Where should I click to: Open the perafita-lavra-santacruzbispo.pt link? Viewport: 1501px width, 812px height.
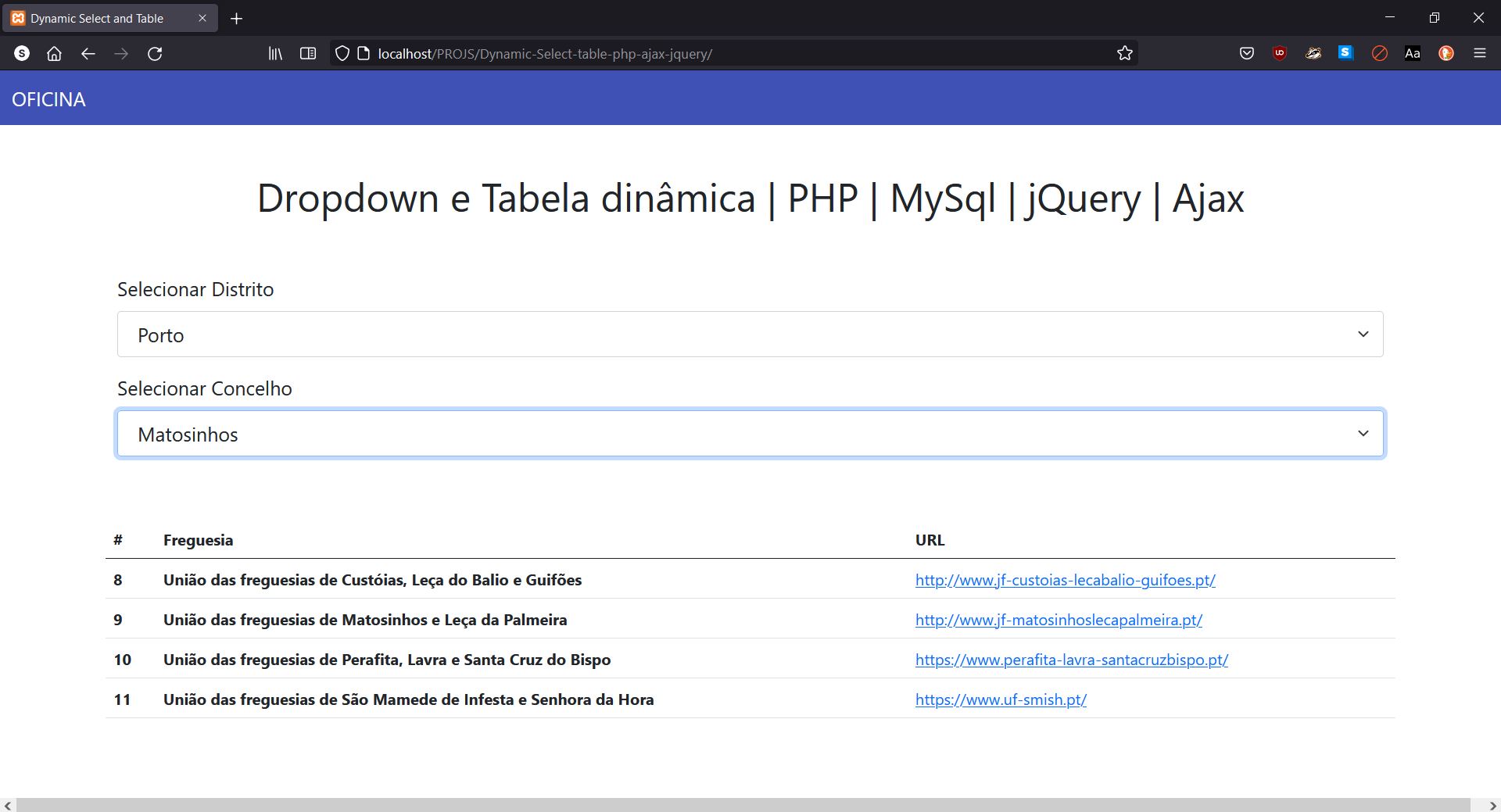click(x=1071, y=660)
